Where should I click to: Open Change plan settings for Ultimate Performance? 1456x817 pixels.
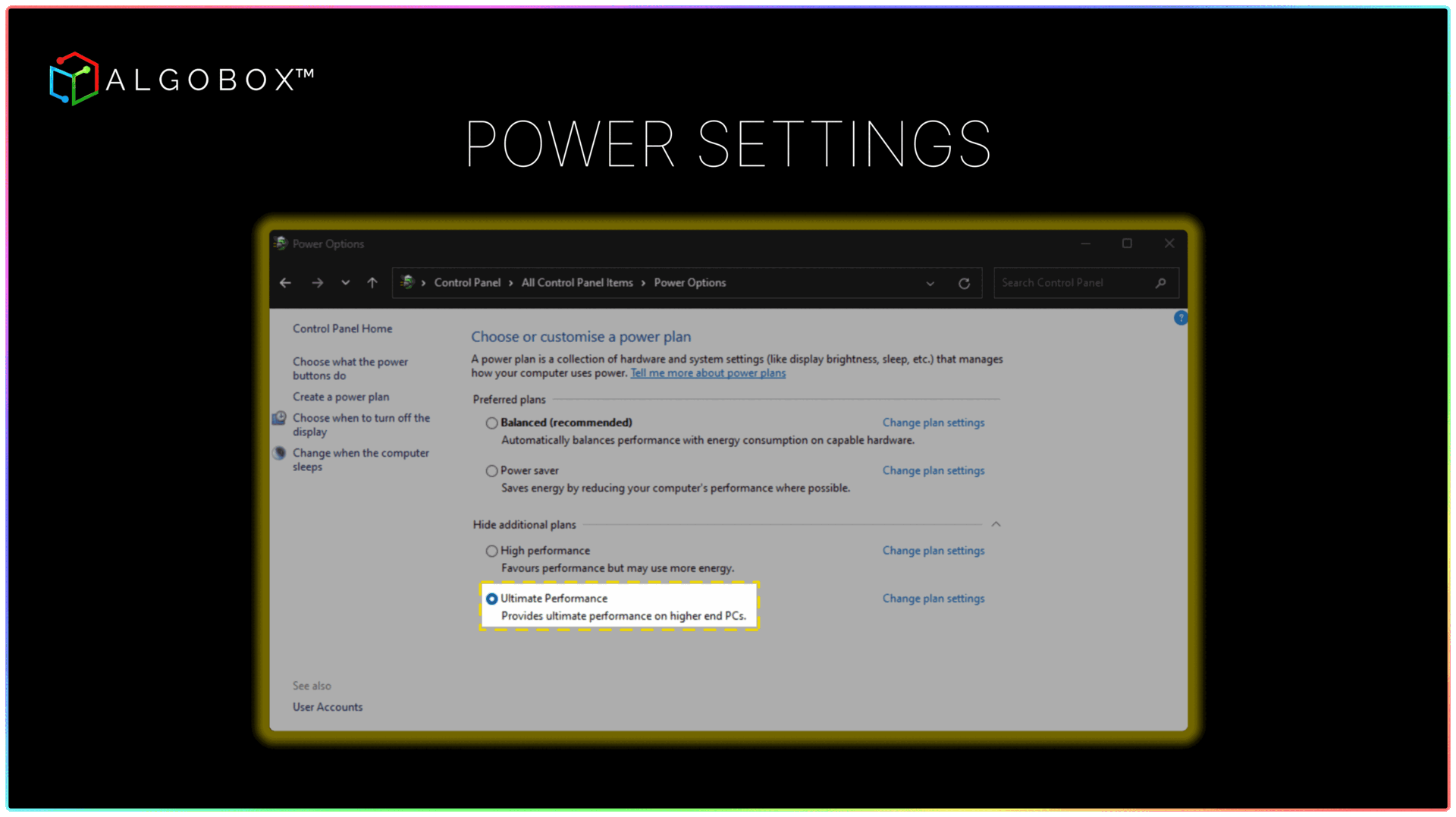(x=933, y=599)
